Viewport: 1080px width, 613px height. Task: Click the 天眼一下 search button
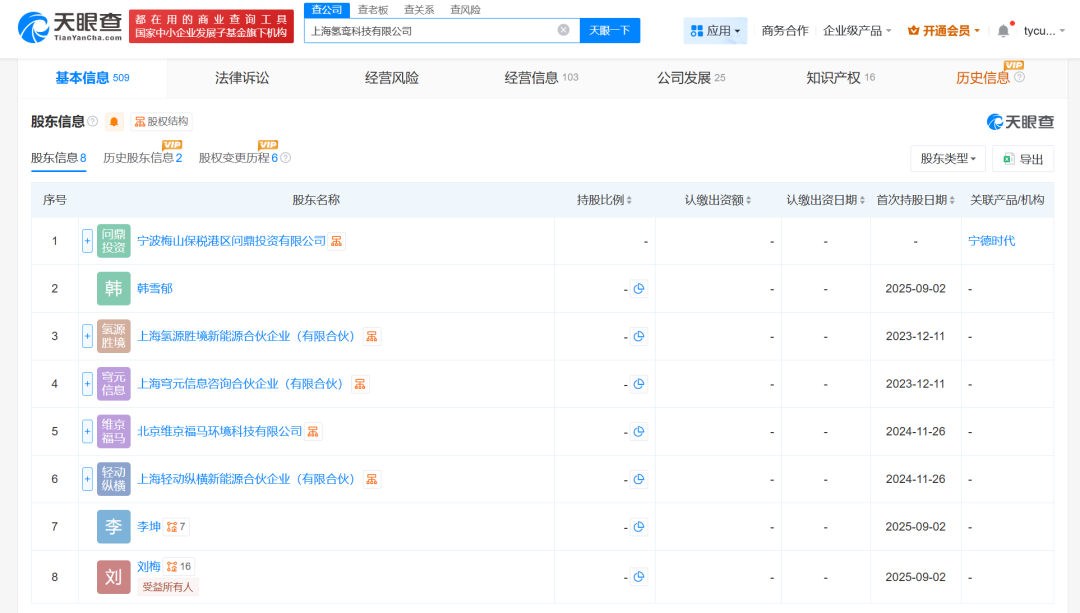pos(611,30)
